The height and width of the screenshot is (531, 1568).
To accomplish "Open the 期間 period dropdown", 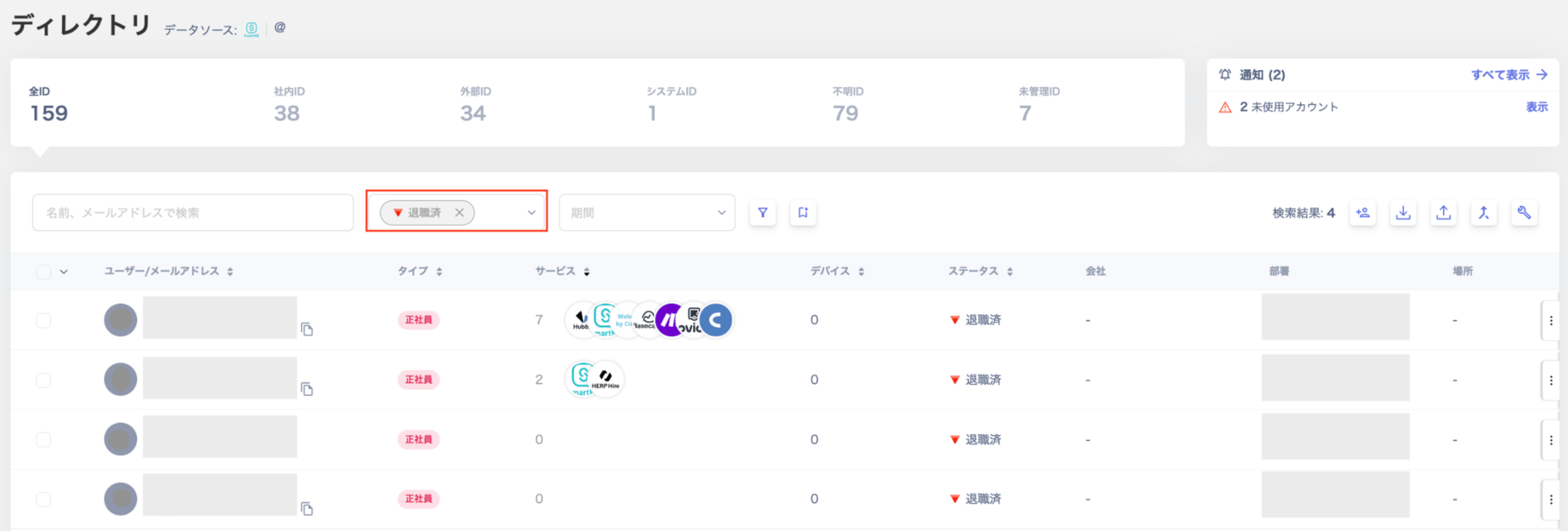I will [647, 213].
